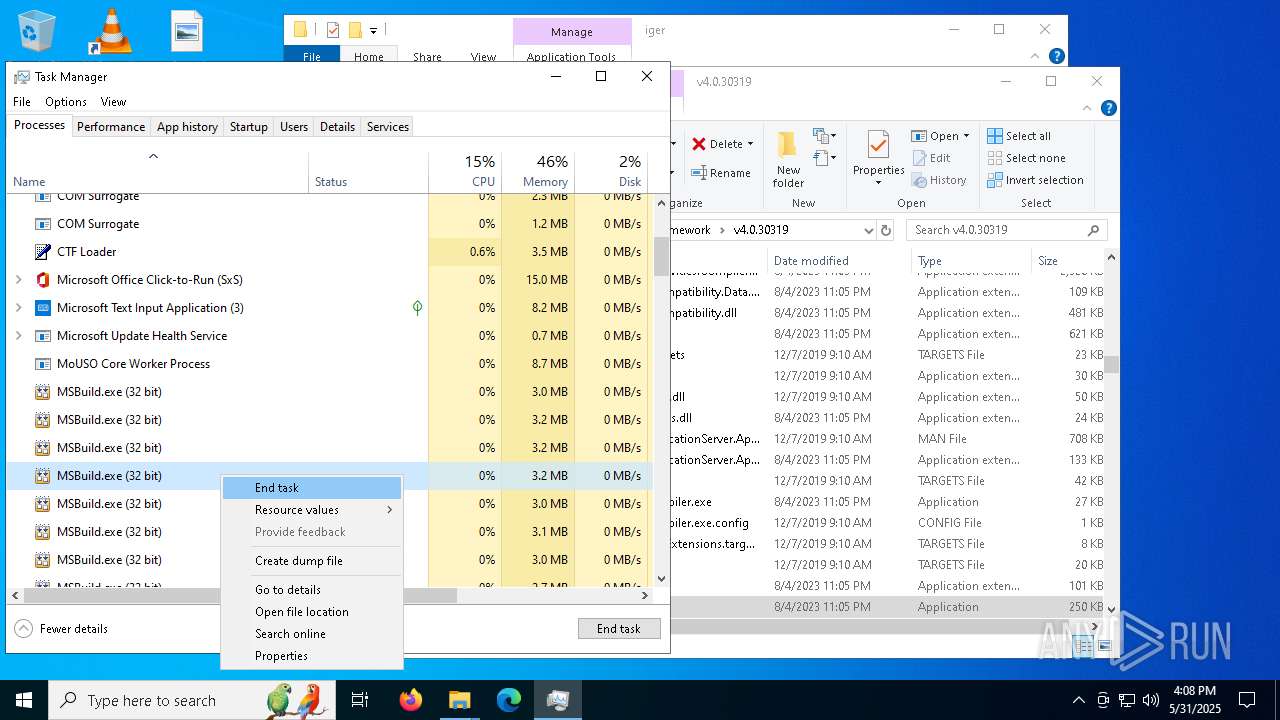Open File Explorer from the taskbar

click(x=459, y=700)
